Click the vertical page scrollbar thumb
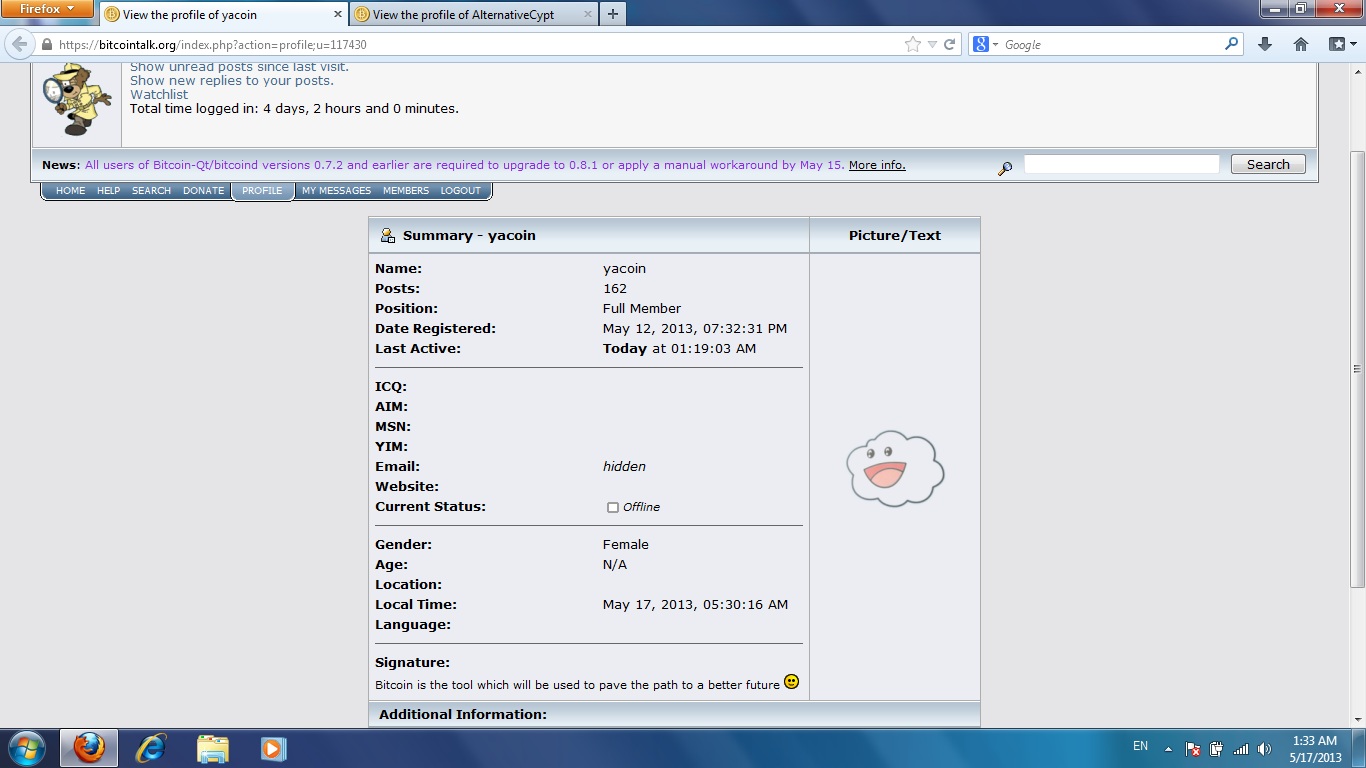This screenshot has width=1366, height=768. click(x=1357, y=368)
